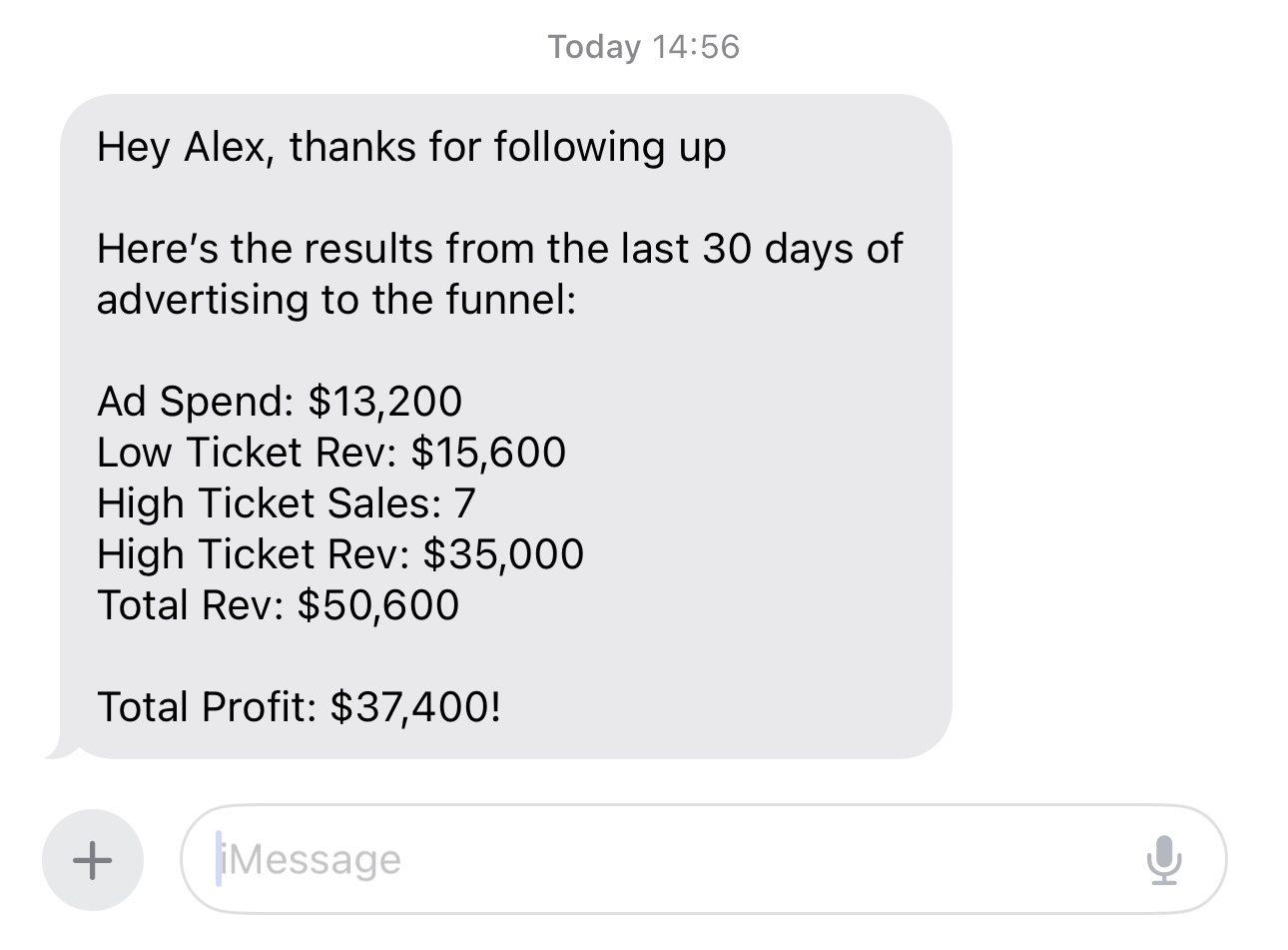Image resolution: width=1288 pixels, height=950 pixels.
Task: Click the message bubble's tail
Action: coord(63,746)
